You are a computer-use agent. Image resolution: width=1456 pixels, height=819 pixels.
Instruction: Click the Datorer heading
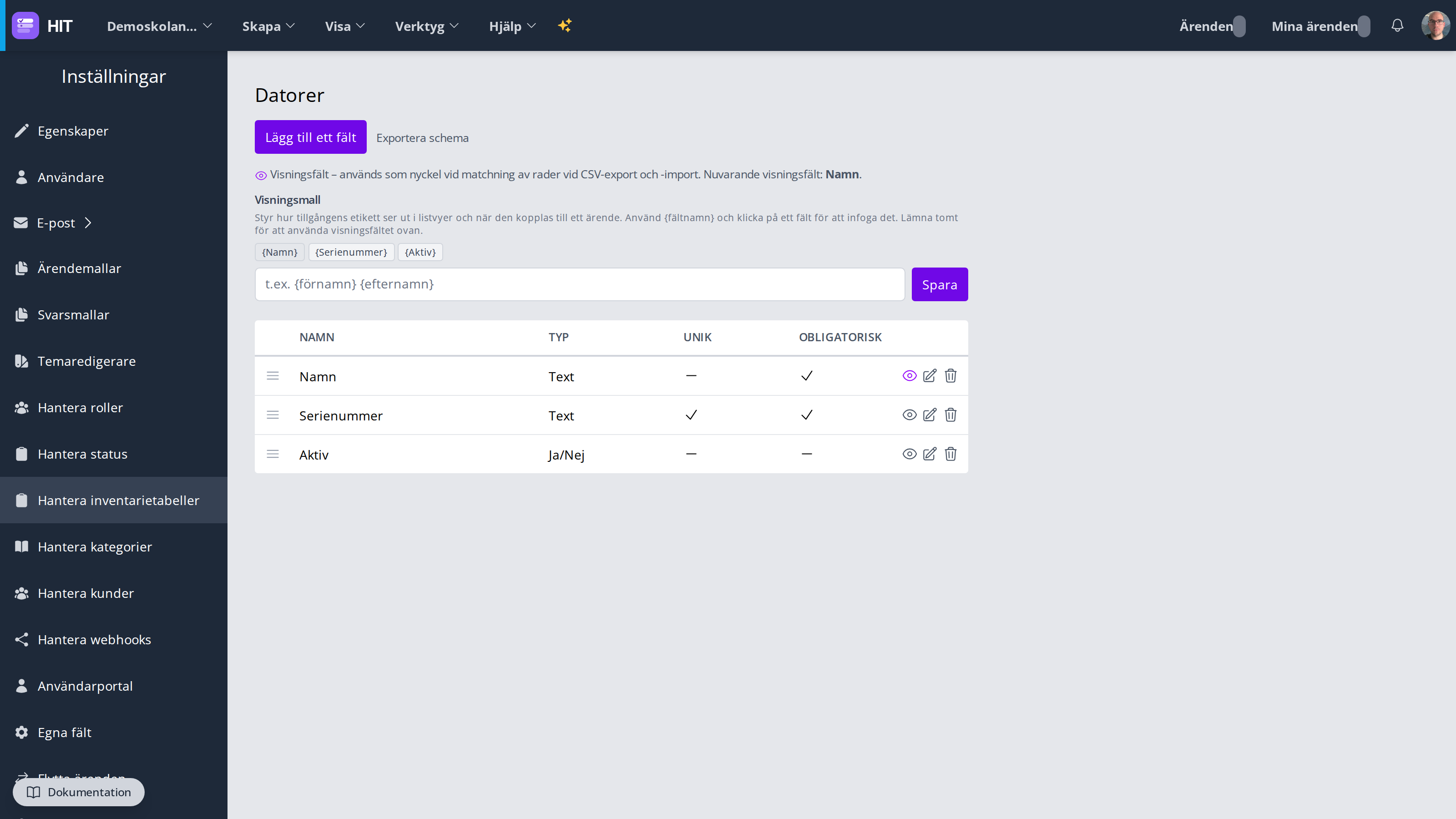(289, 95)
